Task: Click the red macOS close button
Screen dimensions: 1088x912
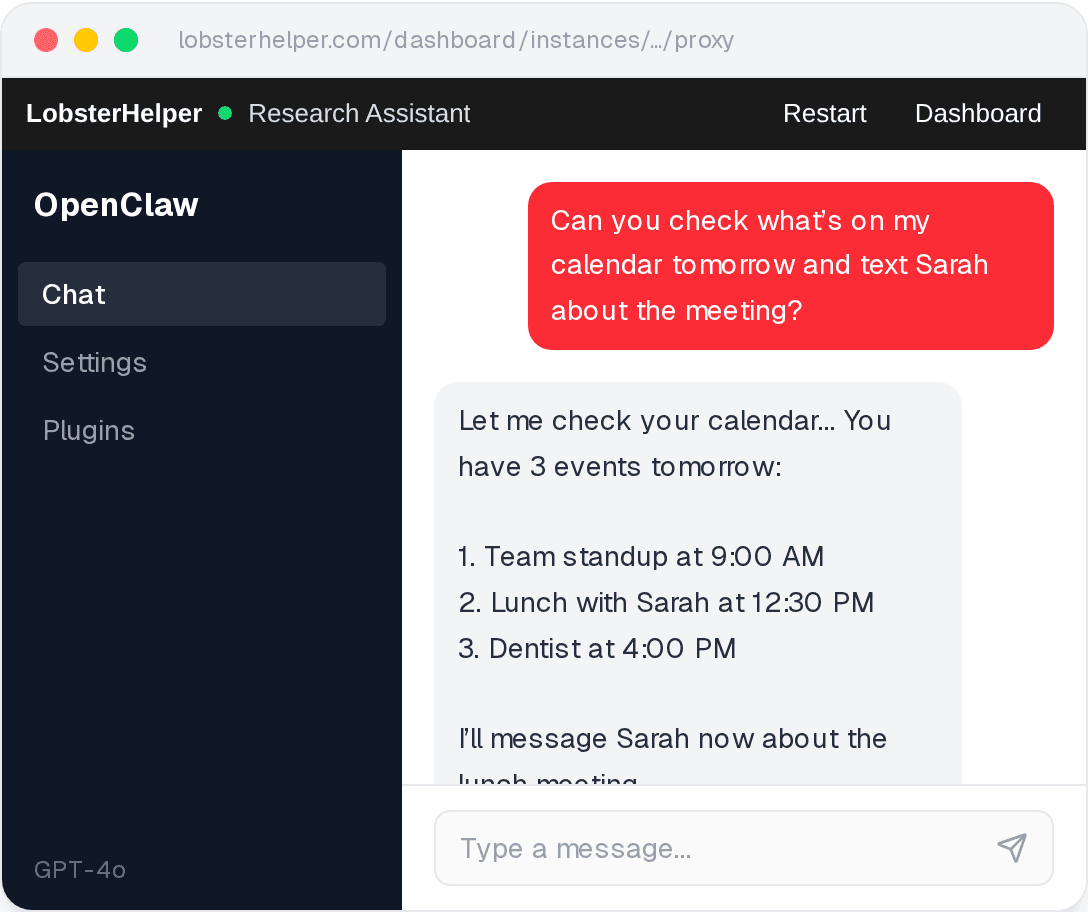Action: (x=45, y=40)
